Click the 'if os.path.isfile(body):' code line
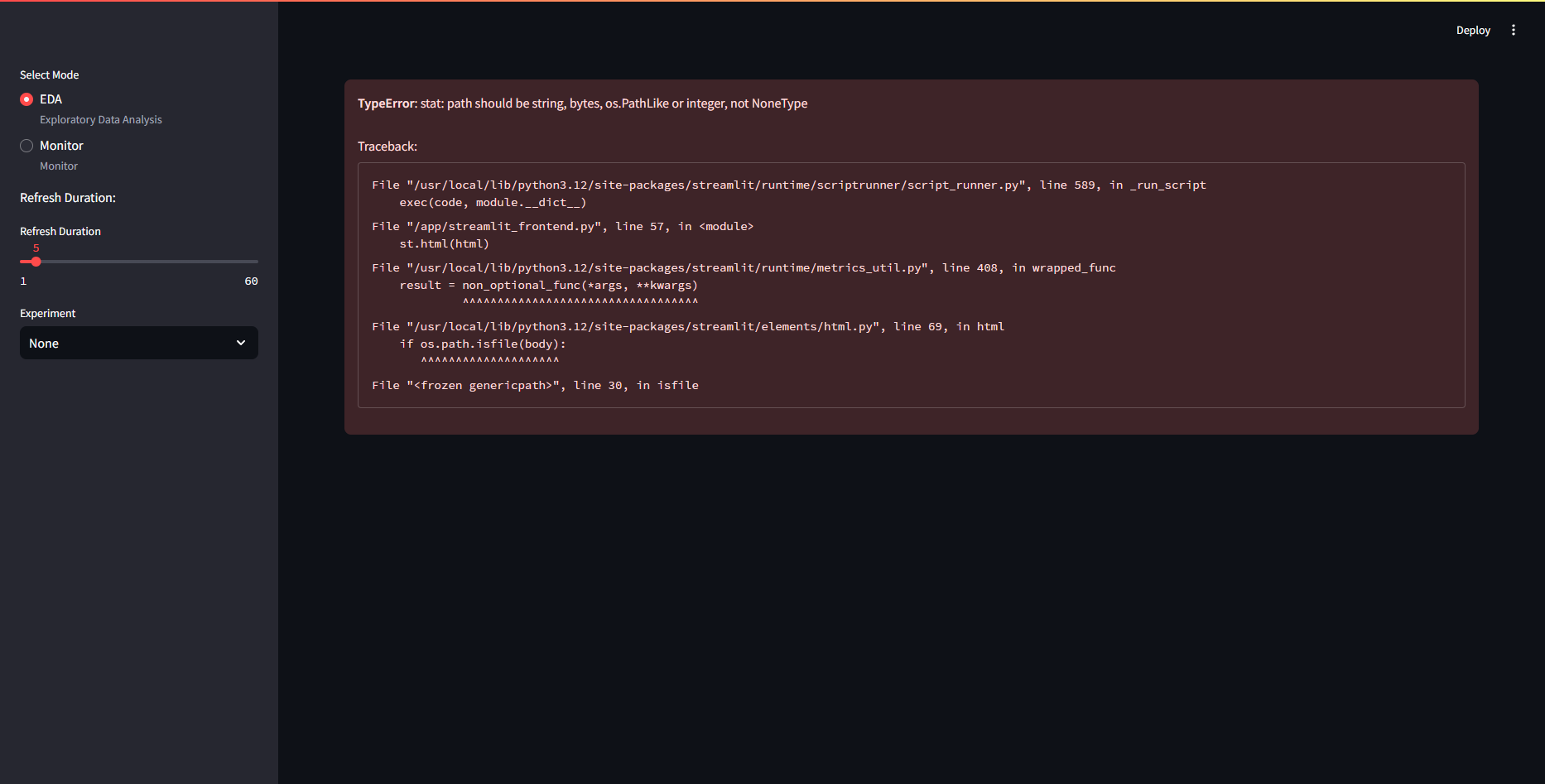1545x784 pixels. click(x=483, y=344)
